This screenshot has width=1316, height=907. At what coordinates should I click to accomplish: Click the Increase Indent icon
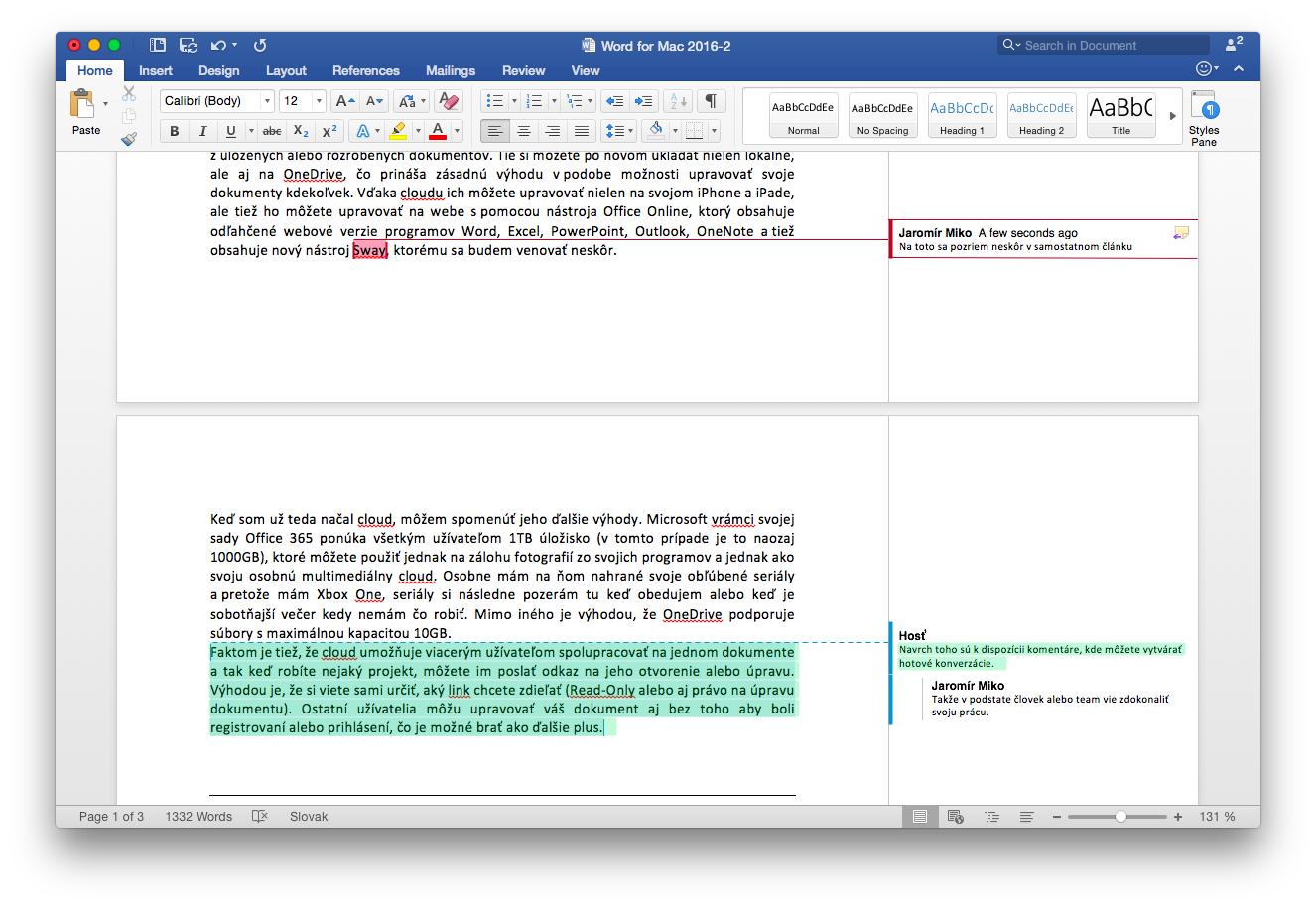click(643, 101)
